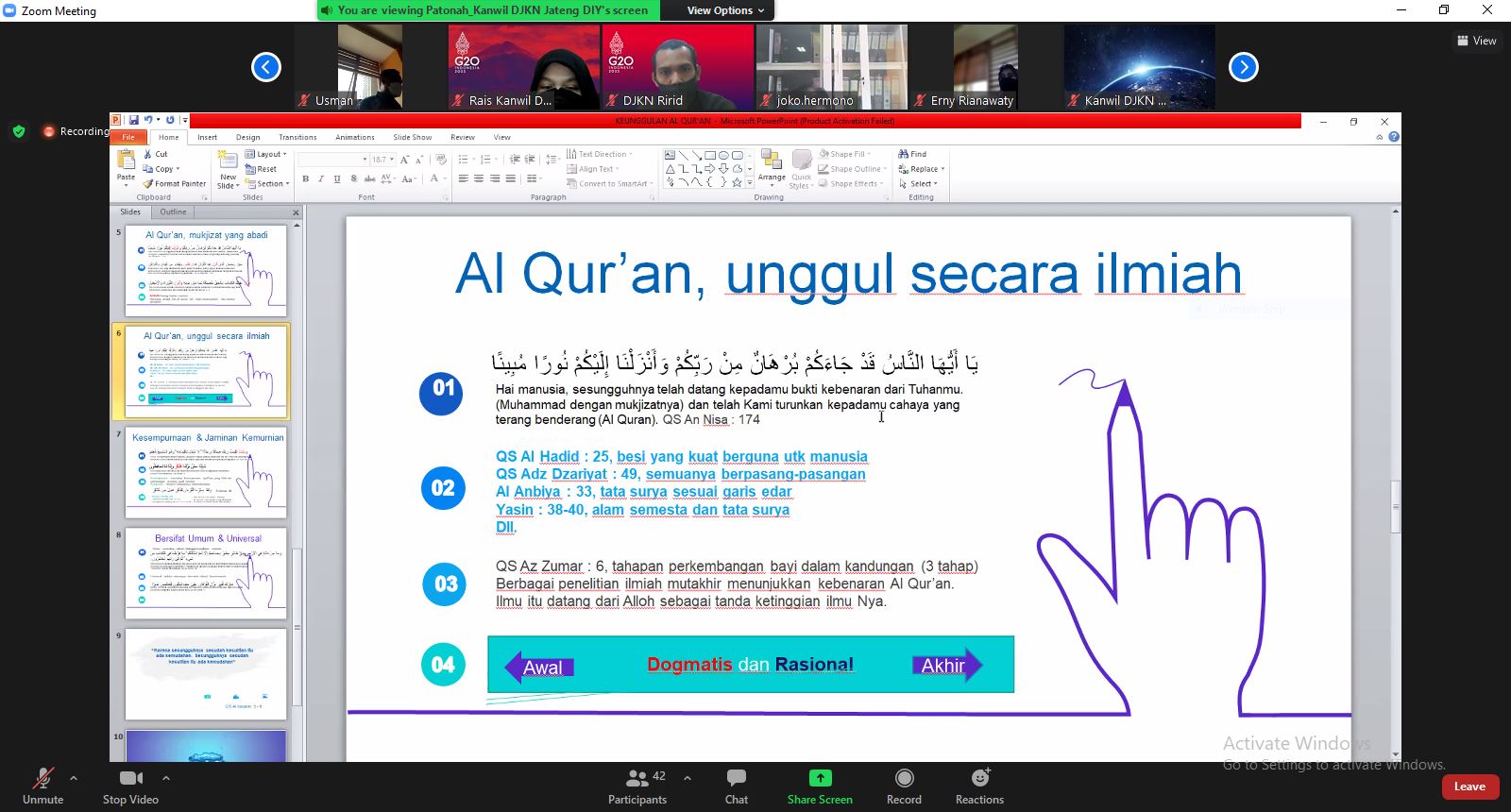1511x812 pixels.
Task: Click the New Slide icon
Action: (x=228, y=160)
